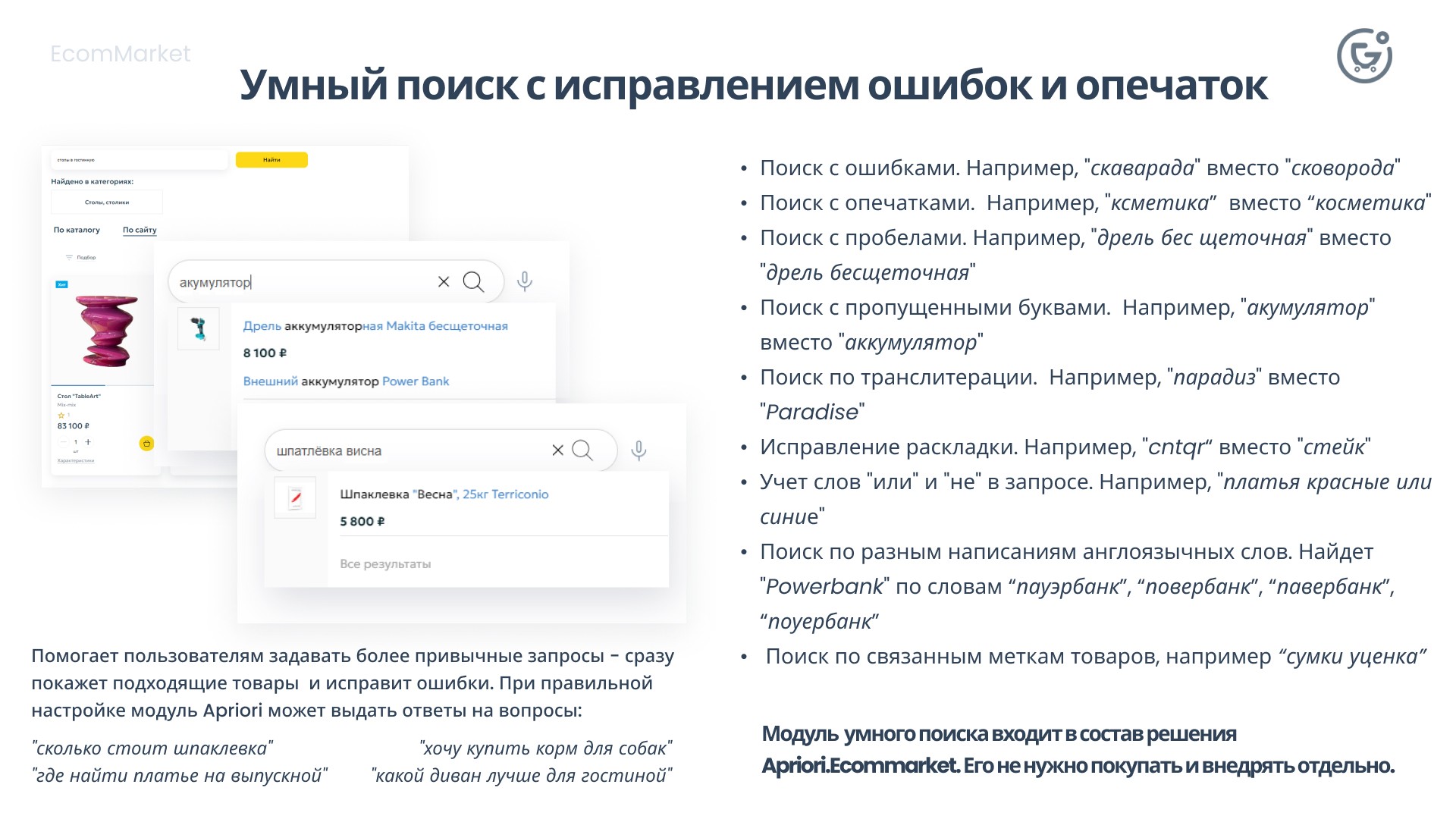
Task: Switch to the По сайту tab
Action: 140,230
